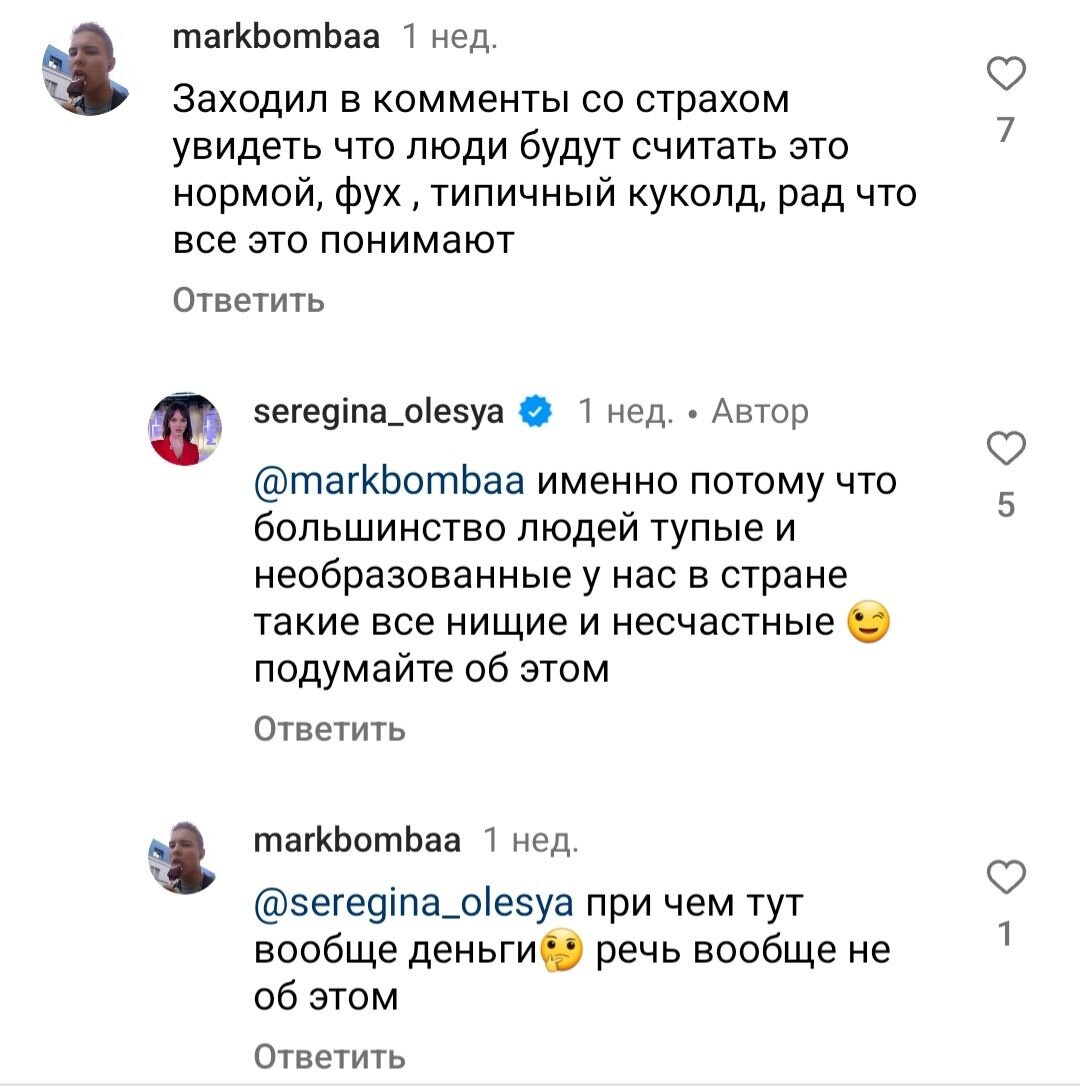Screen dimensions: 1080x1086
Task: Click markbombaa's avatar on his bottom comment
Action: pos(185,855)
